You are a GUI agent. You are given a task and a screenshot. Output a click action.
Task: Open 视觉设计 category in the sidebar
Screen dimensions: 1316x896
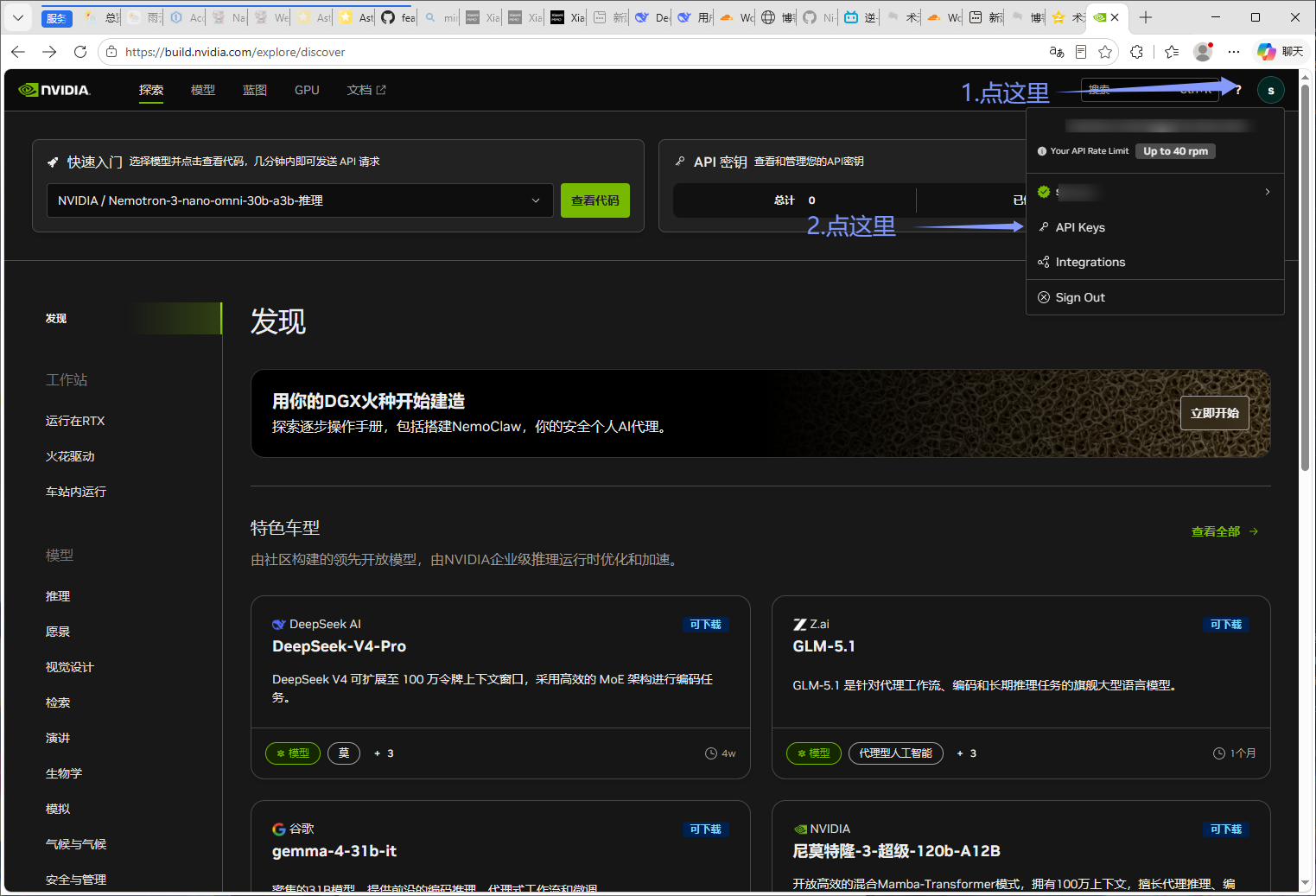69,667
